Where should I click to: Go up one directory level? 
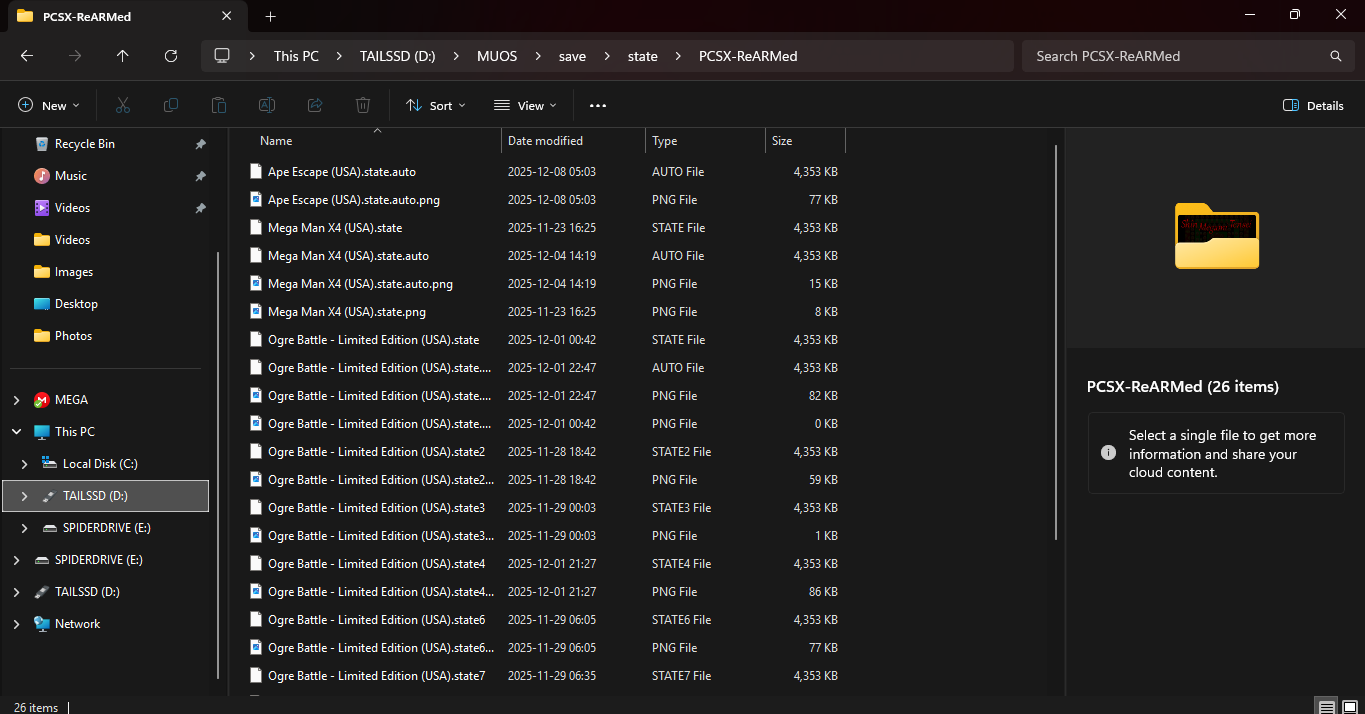tap(123, 56)
